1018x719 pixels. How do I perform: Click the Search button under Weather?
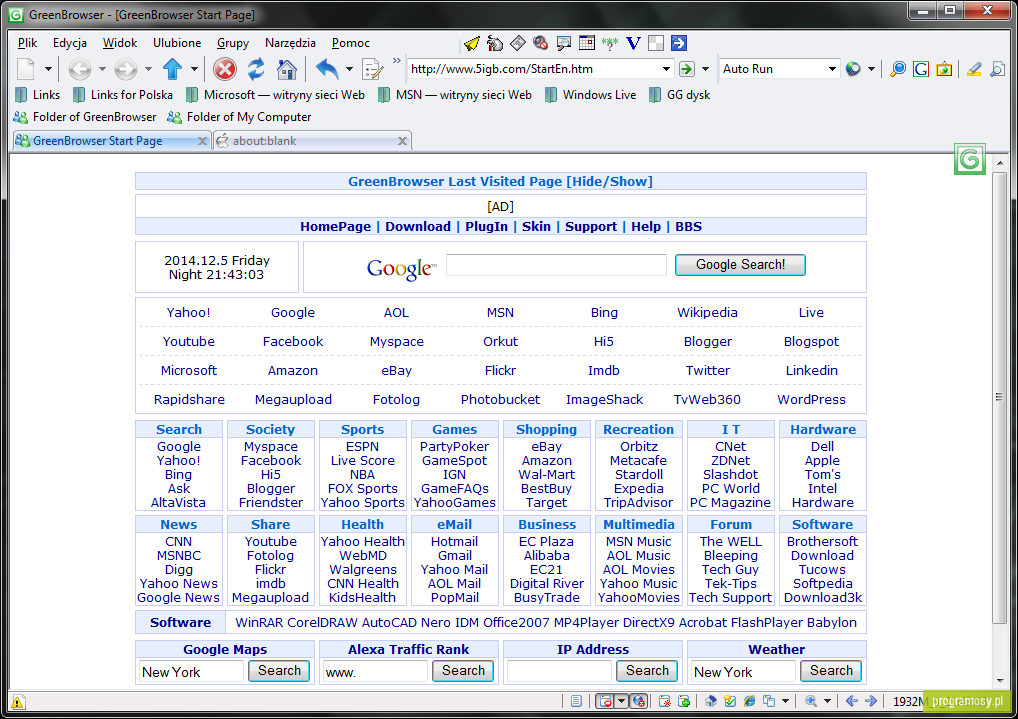(x=831, y=671)
